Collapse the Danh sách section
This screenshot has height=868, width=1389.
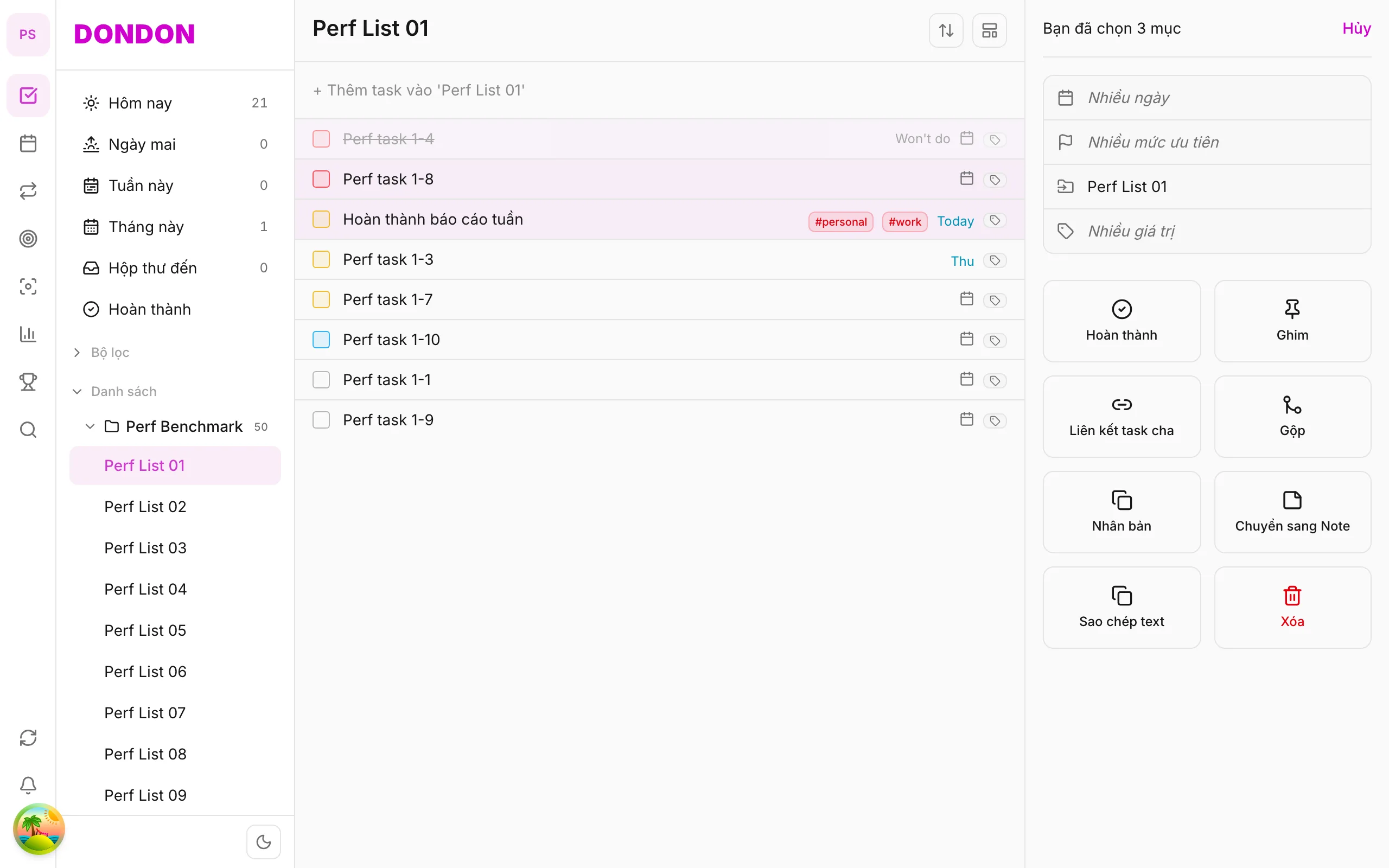click(x=77, y=392)
